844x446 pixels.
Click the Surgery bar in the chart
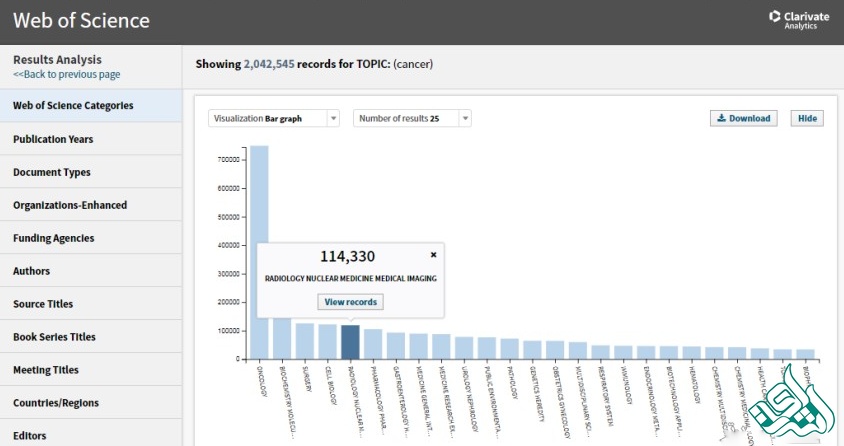304,340
